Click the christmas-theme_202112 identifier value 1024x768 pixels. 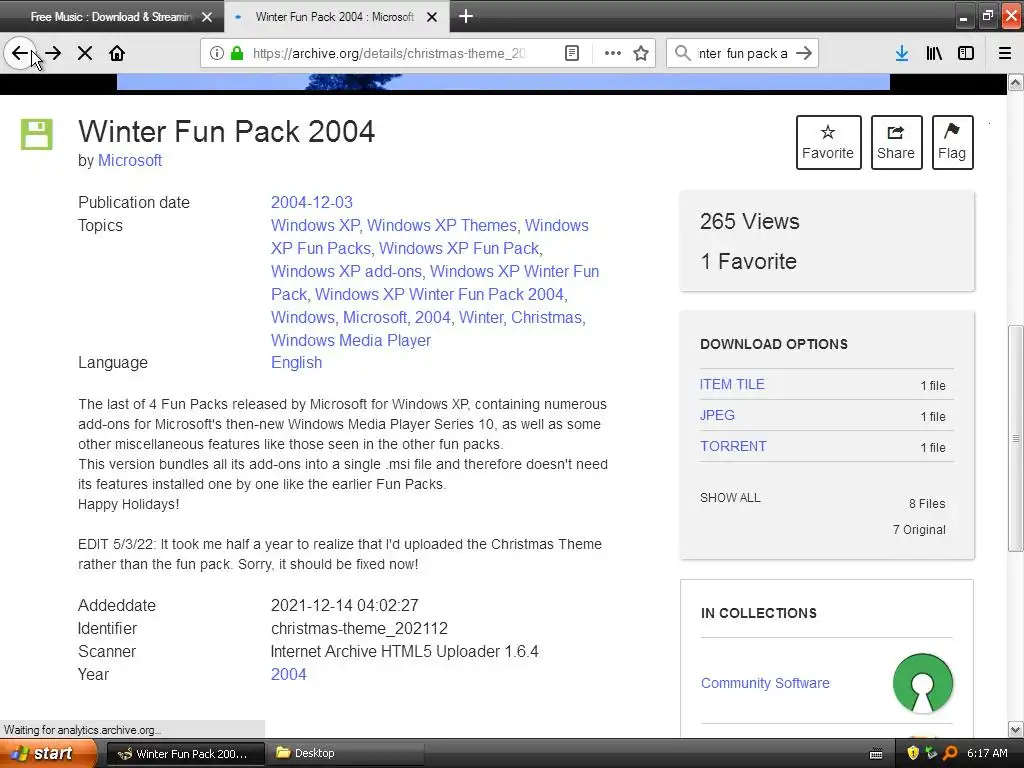359,629
